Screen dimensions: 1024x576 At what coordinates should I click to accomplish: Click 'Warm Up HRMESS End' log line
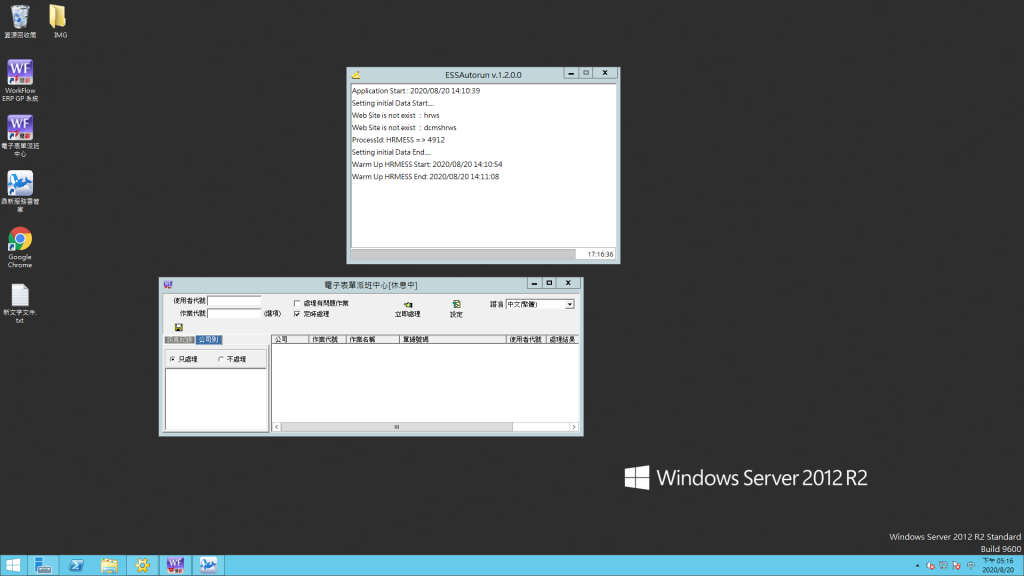pyautogui.click(x=425, y=177)
